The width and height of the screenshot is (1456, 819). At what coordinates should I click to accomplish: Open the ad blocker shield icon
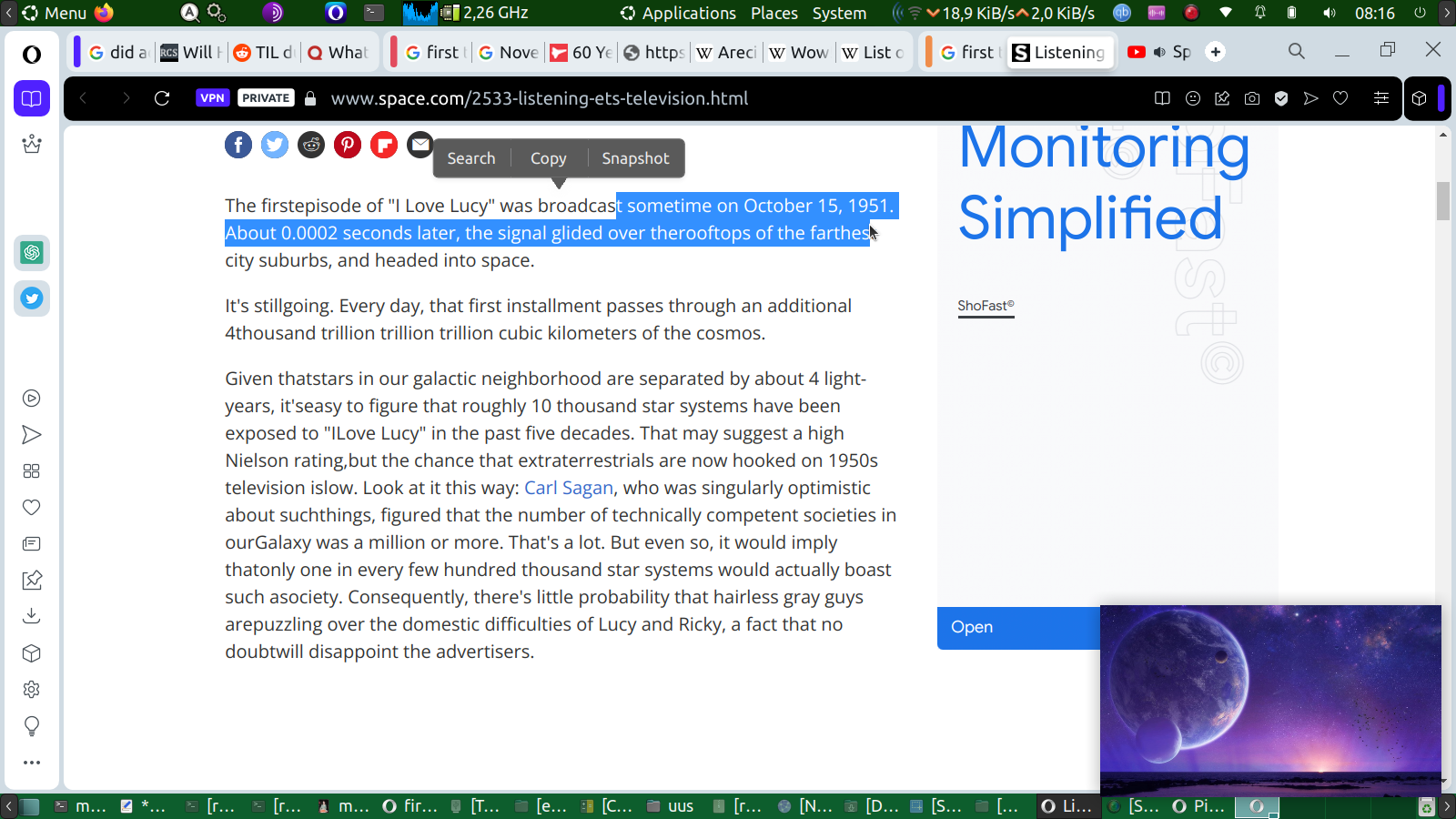pyautogui.click(x=1281, y=98)
